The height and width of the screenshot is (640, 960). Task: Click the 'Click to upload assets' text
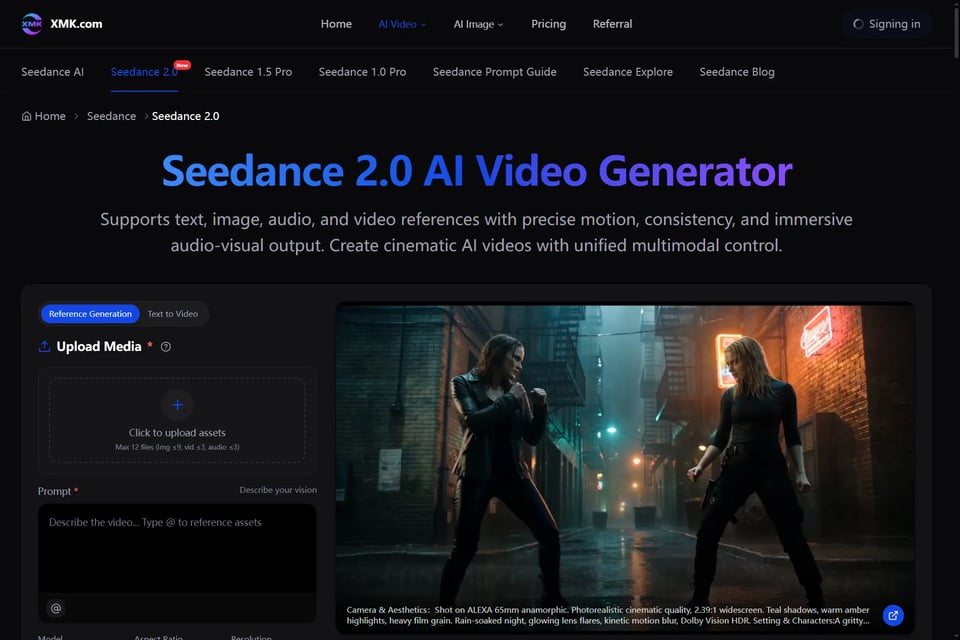pyautogui.click(x=177, y=432)
